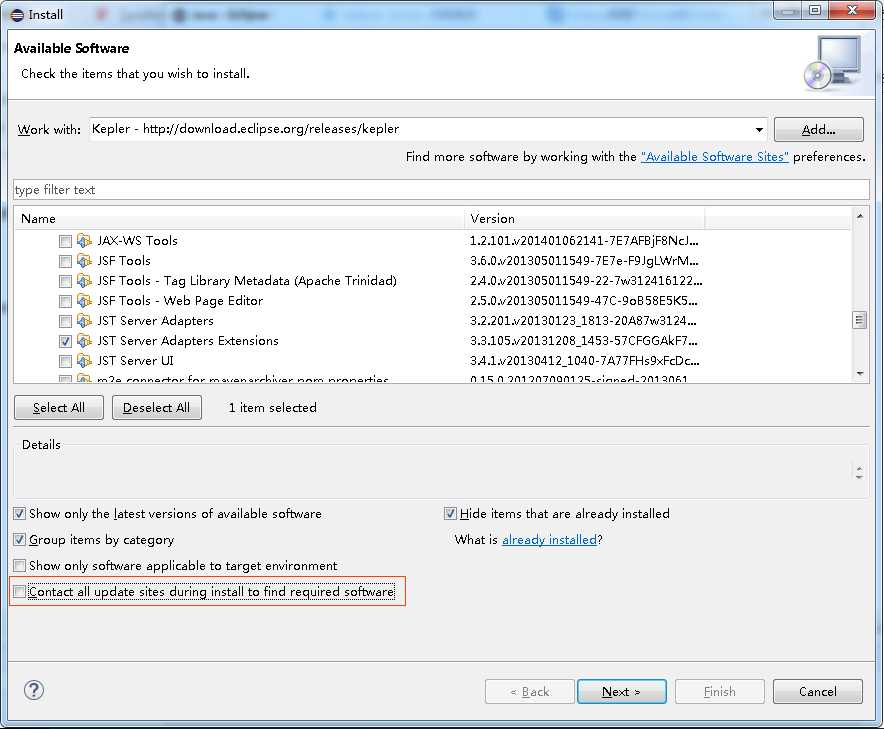Click the software list scrollbar thumb
Image resolution: width=884 pixels, height=729 pixels.
(x=859, y=320)
